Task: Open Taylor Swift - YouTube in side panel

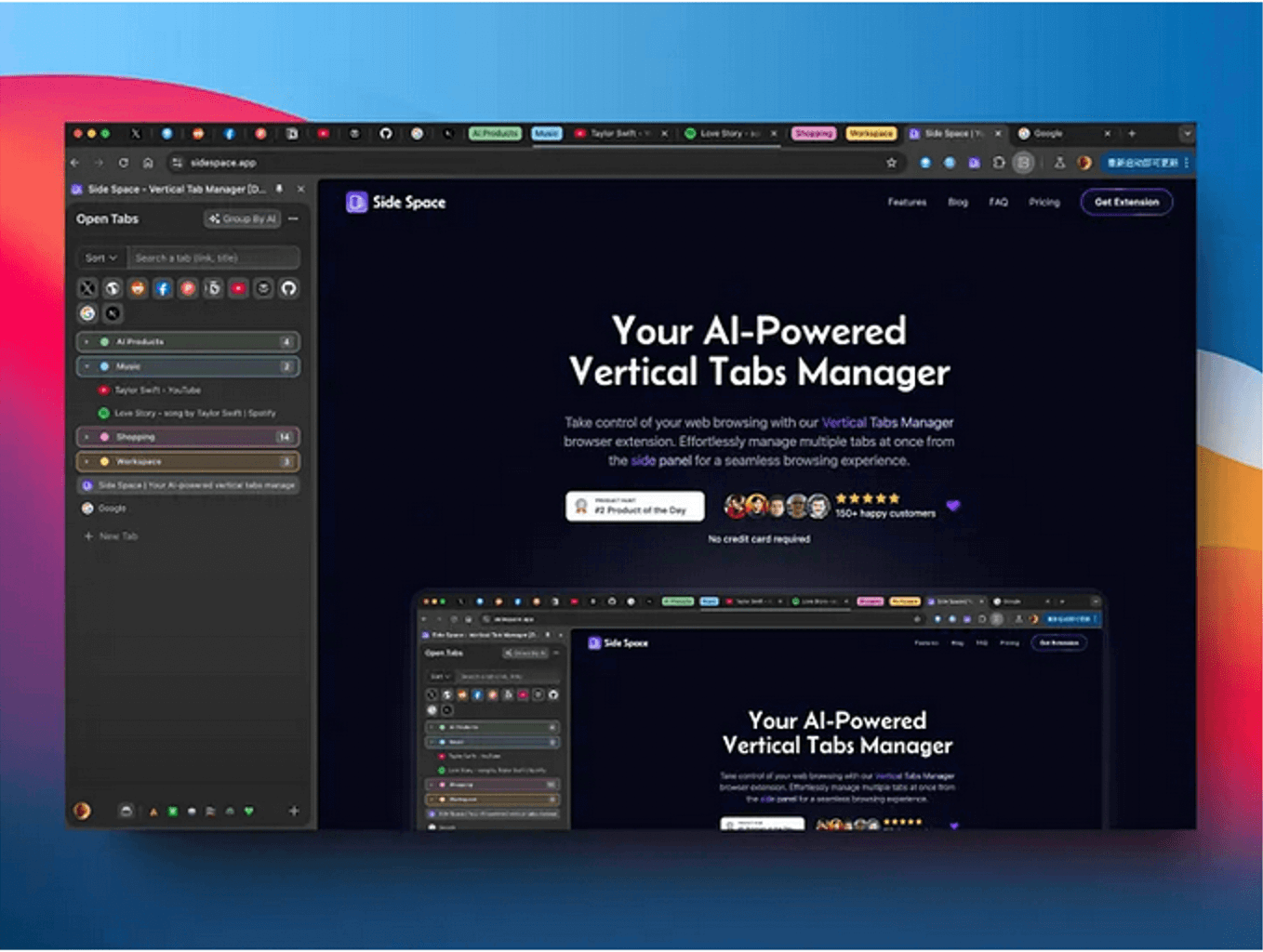Action: pyautogui.click(x=188, y=390)
